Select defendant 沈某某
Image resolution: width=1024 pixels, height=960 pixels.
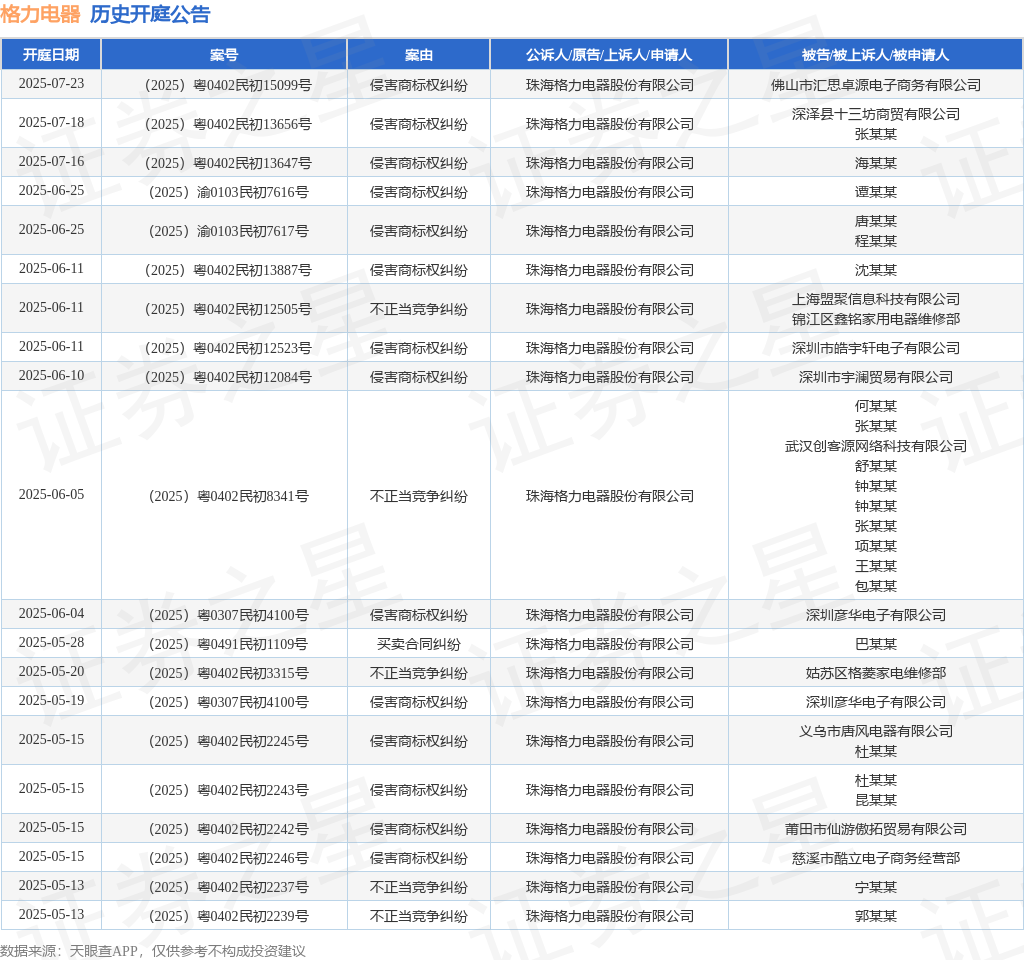(x=876, y=270)
